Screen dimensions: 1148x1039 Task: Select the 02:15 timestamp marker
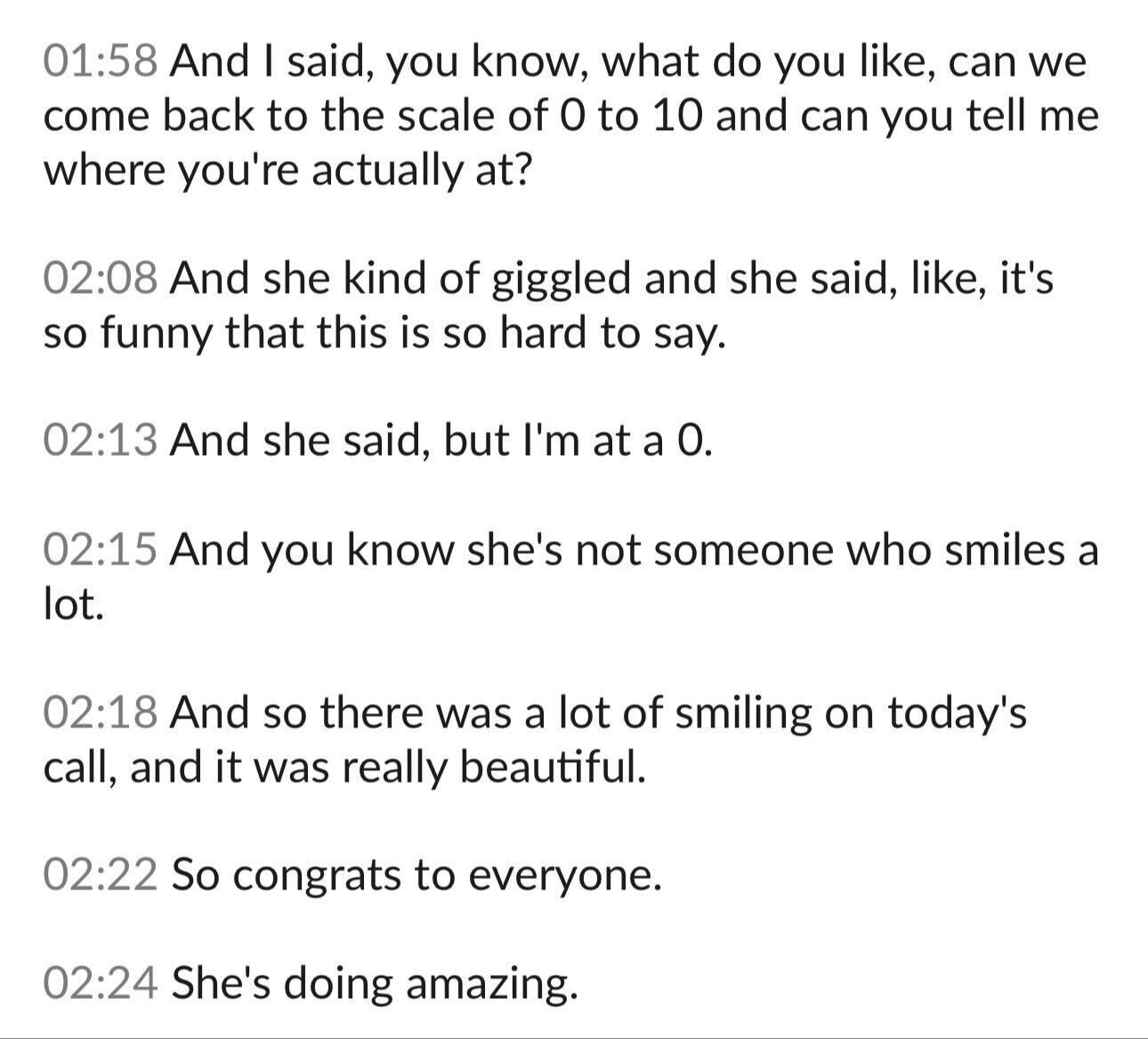pos(101,549)
